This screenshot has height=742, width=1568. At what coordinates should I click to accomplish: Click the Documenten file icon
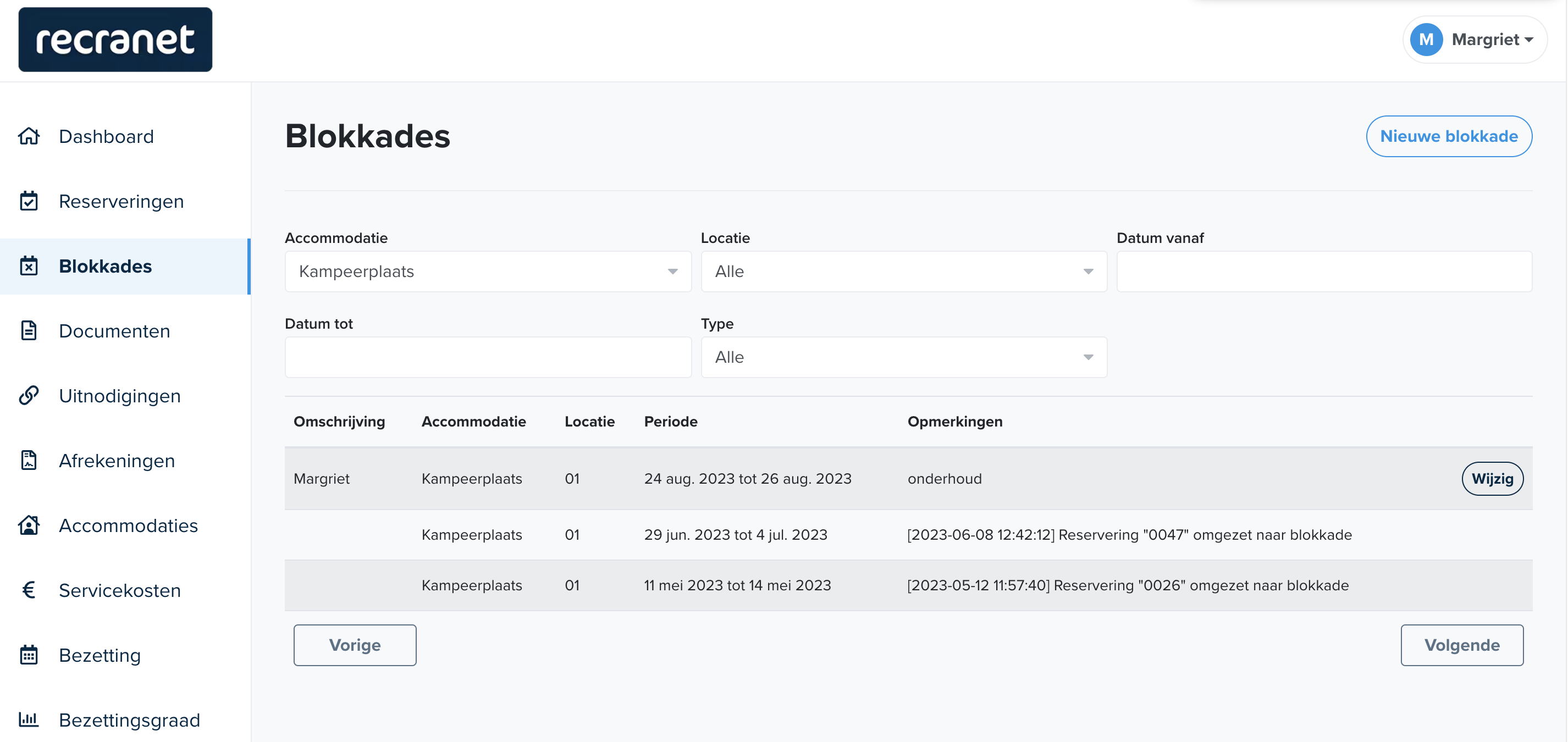pyautogui.click(x=29, y=330)
